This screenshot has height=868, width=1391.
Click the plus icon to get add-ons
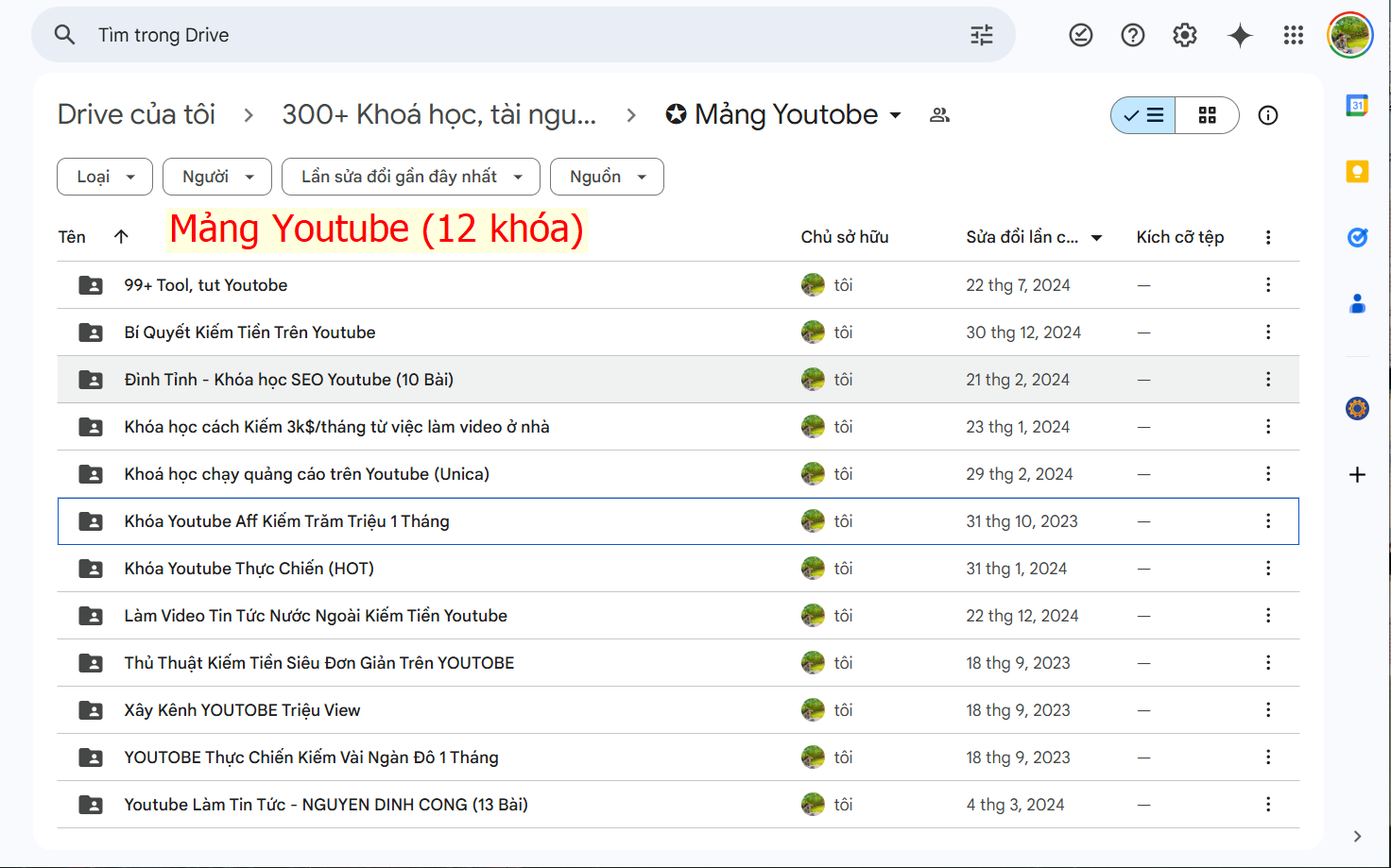tap(1357, 474)
